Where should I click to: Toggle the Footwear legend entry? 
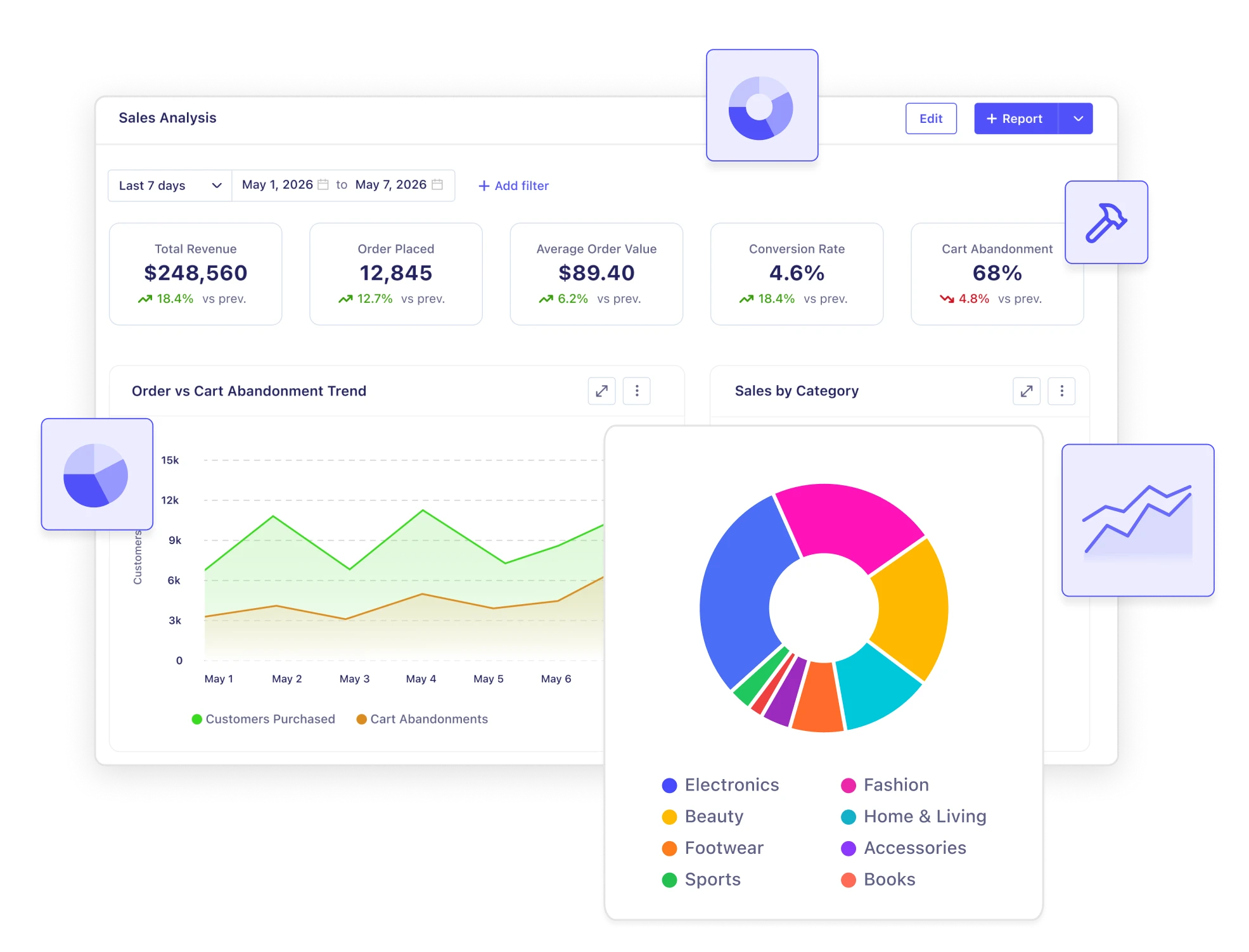713,848
